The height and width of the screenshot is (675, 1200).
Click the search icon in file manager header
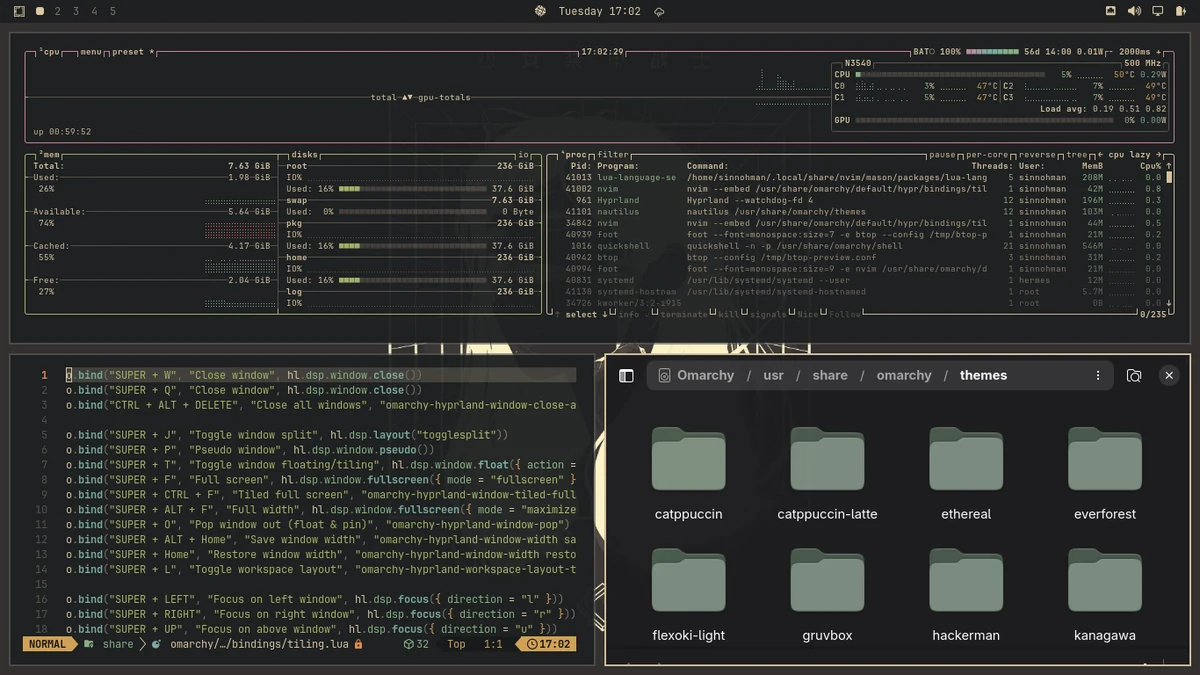[1134, 376]
